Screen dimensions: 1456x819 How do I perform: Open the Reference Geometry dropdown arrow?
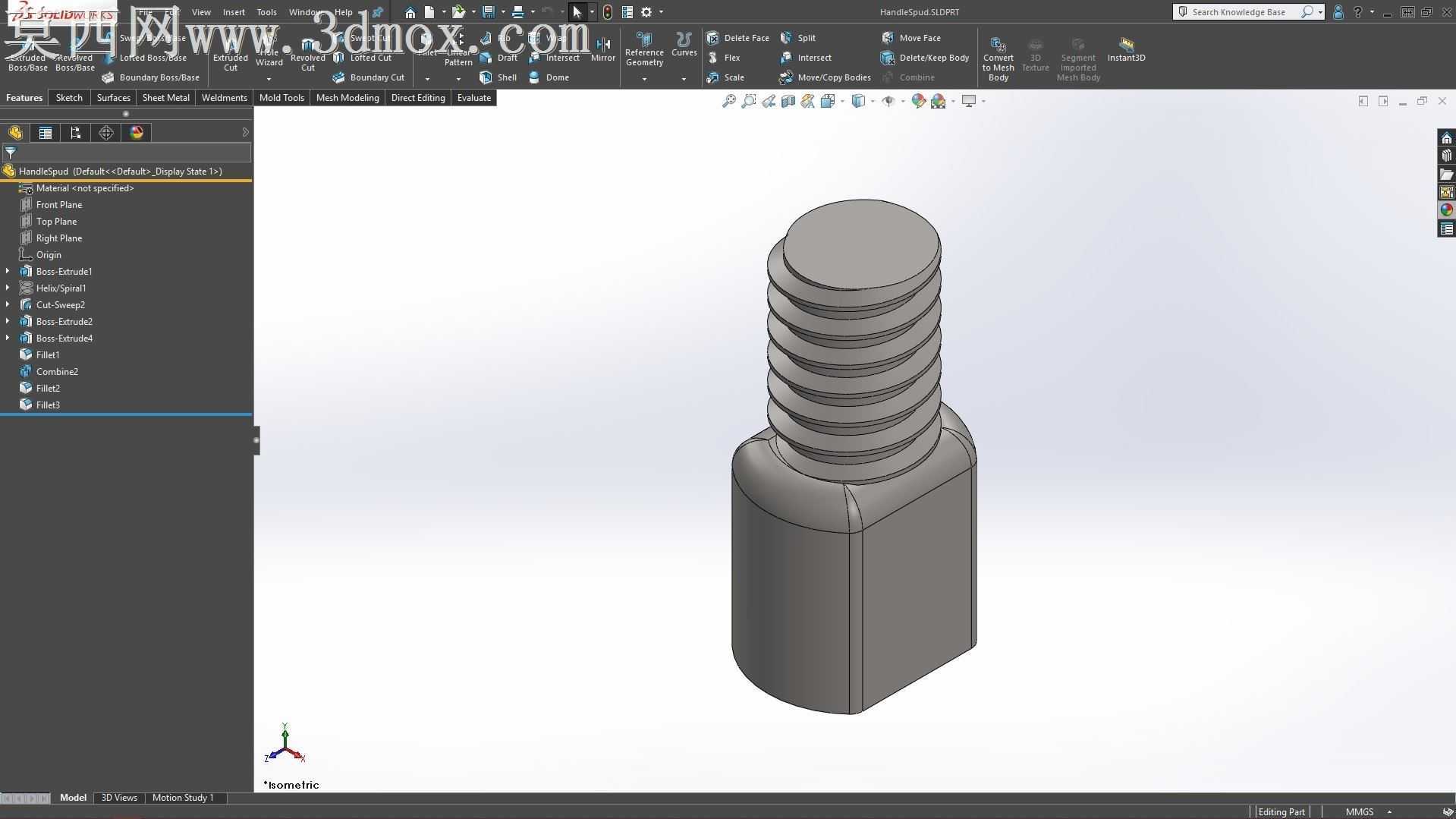[x=644, y=79]
